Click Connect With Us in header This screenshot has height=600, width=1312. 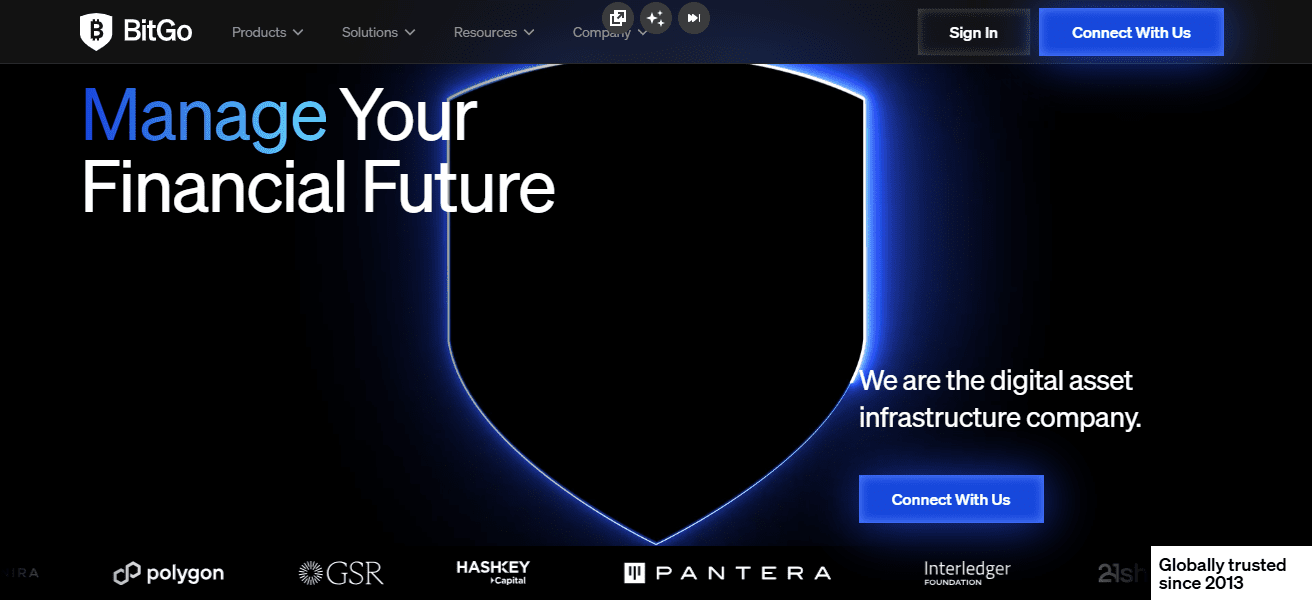1131,32
